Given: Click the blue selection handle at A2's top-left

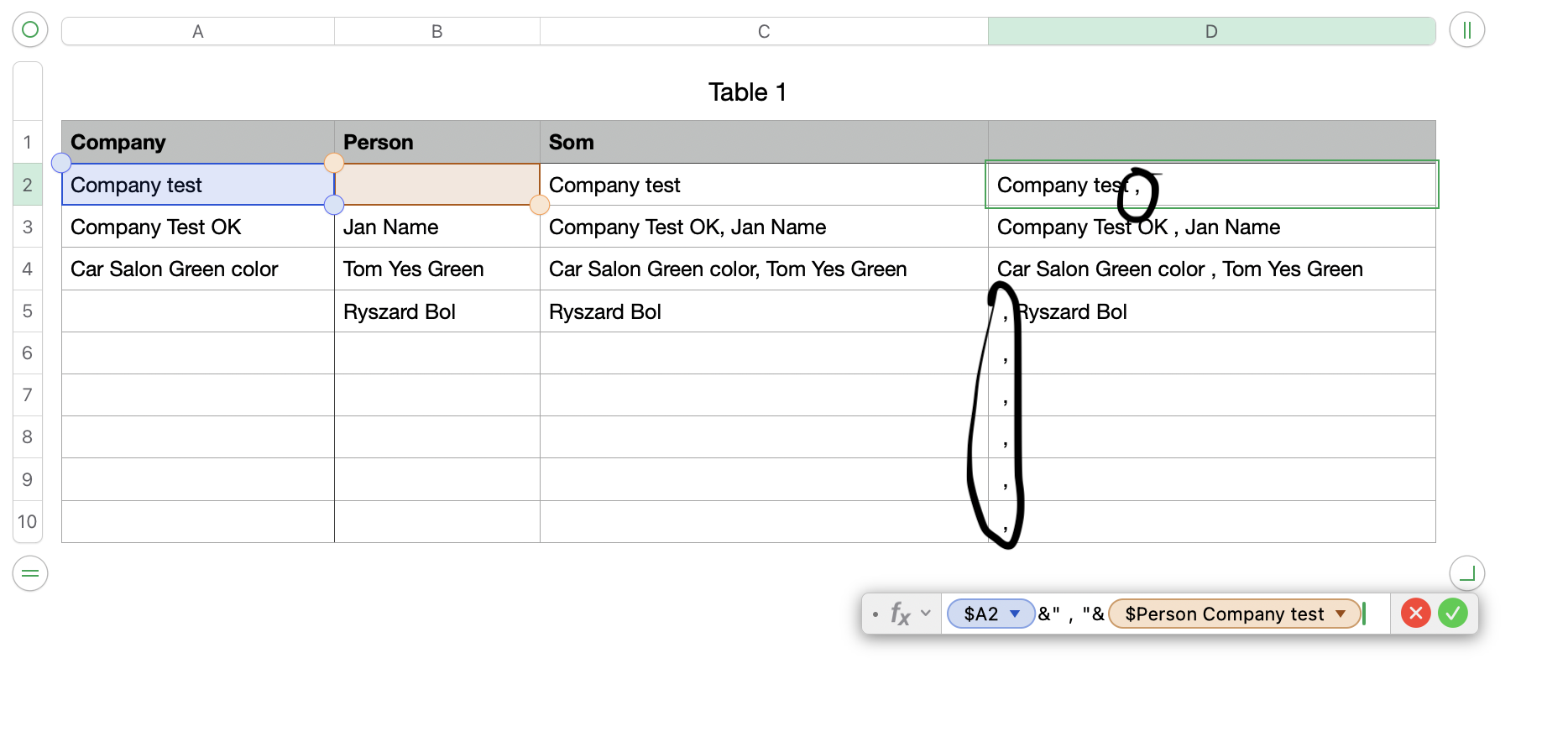Looking at the screenshot, I should tap(61, 163).
